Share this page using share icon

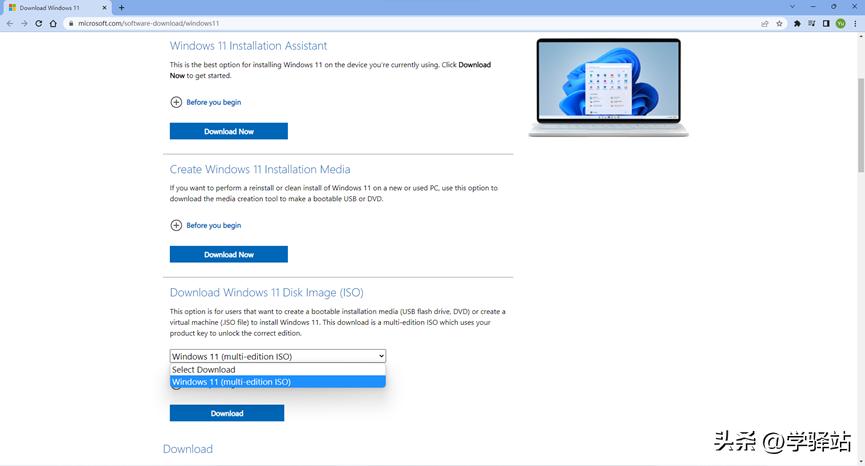click(x=765, y=24)
